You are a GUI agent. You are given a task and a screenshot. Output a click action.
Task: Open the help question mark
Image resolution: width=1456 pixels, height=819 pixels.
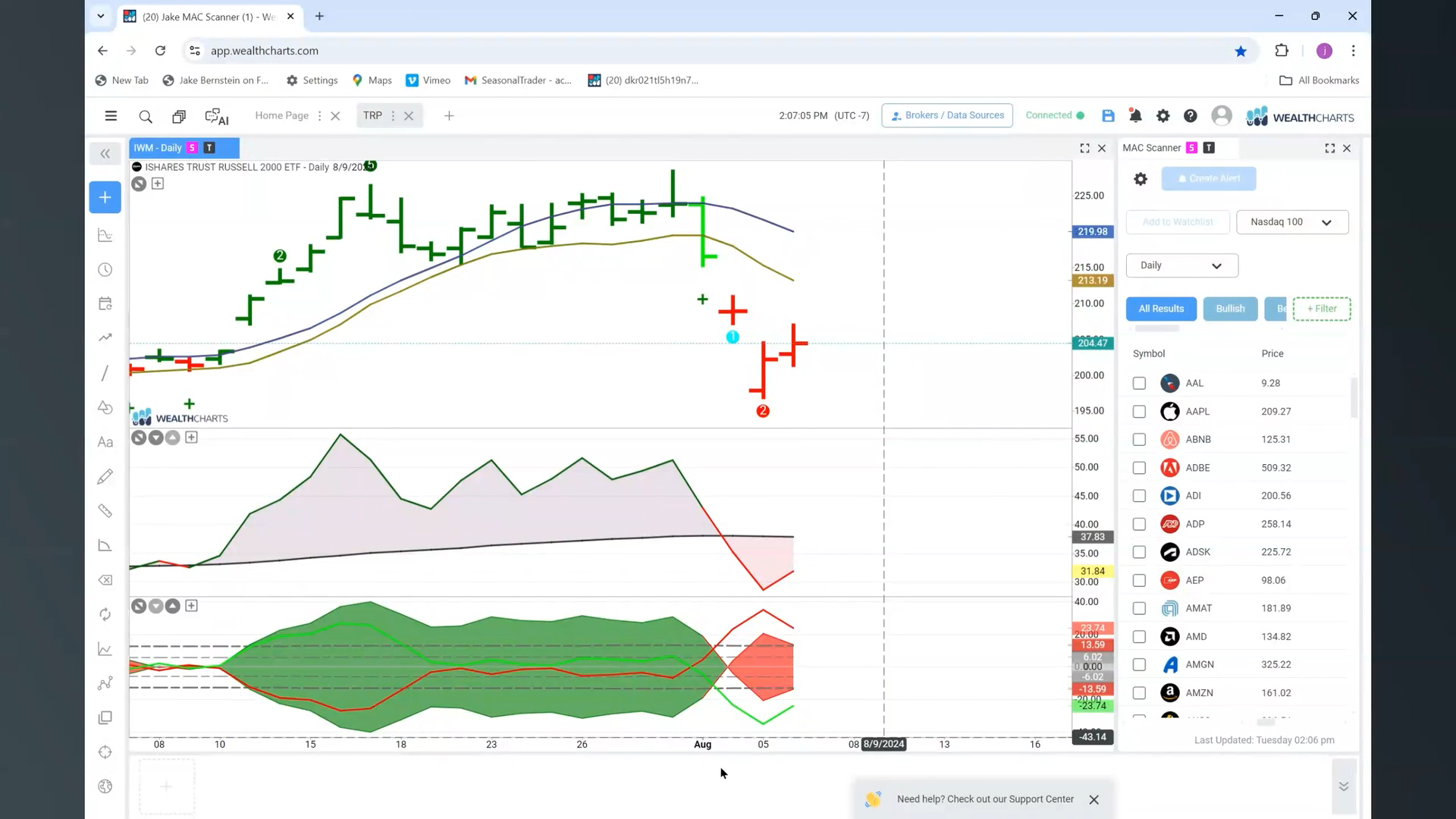coord(1190,116)
